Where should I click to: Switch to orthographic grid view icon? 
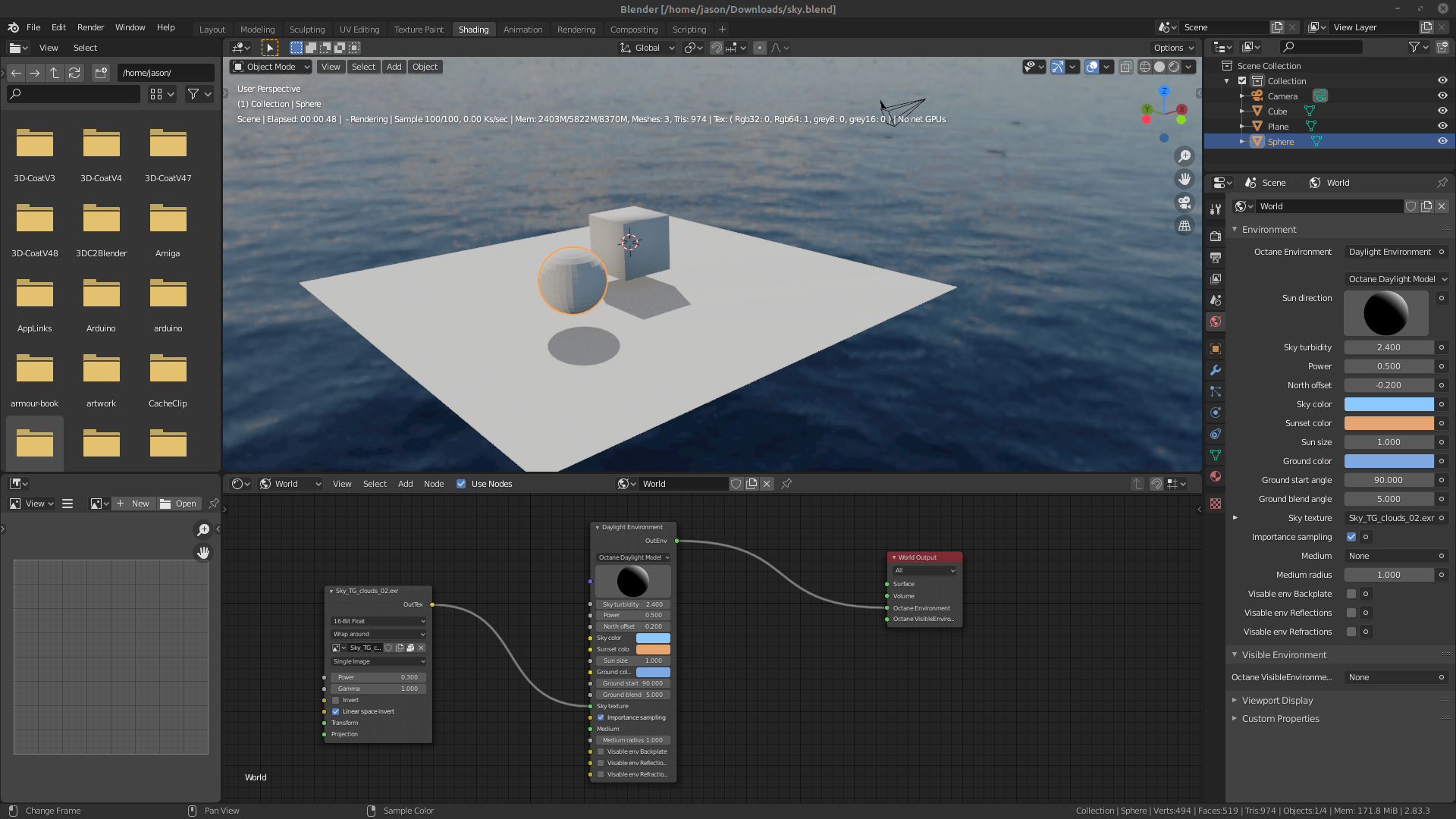[x=1184, y=226]
